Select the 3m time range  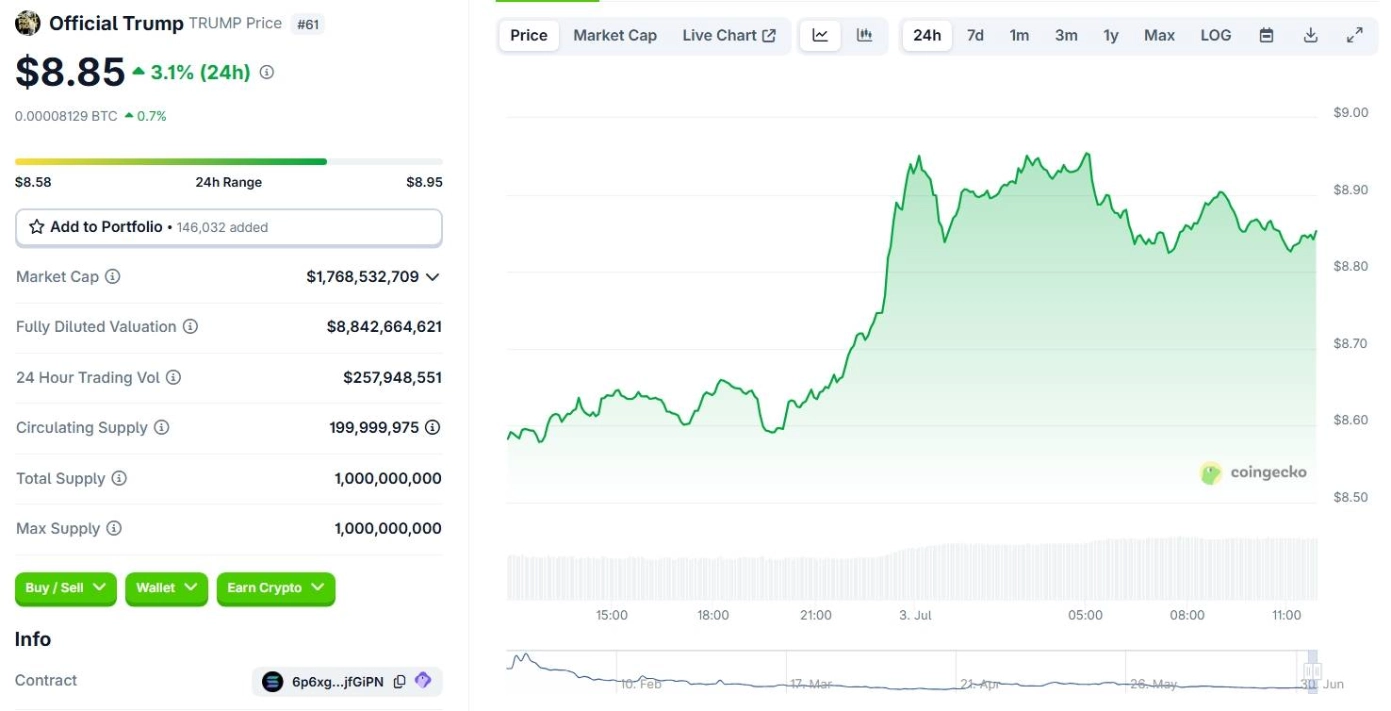(1066, 35)
